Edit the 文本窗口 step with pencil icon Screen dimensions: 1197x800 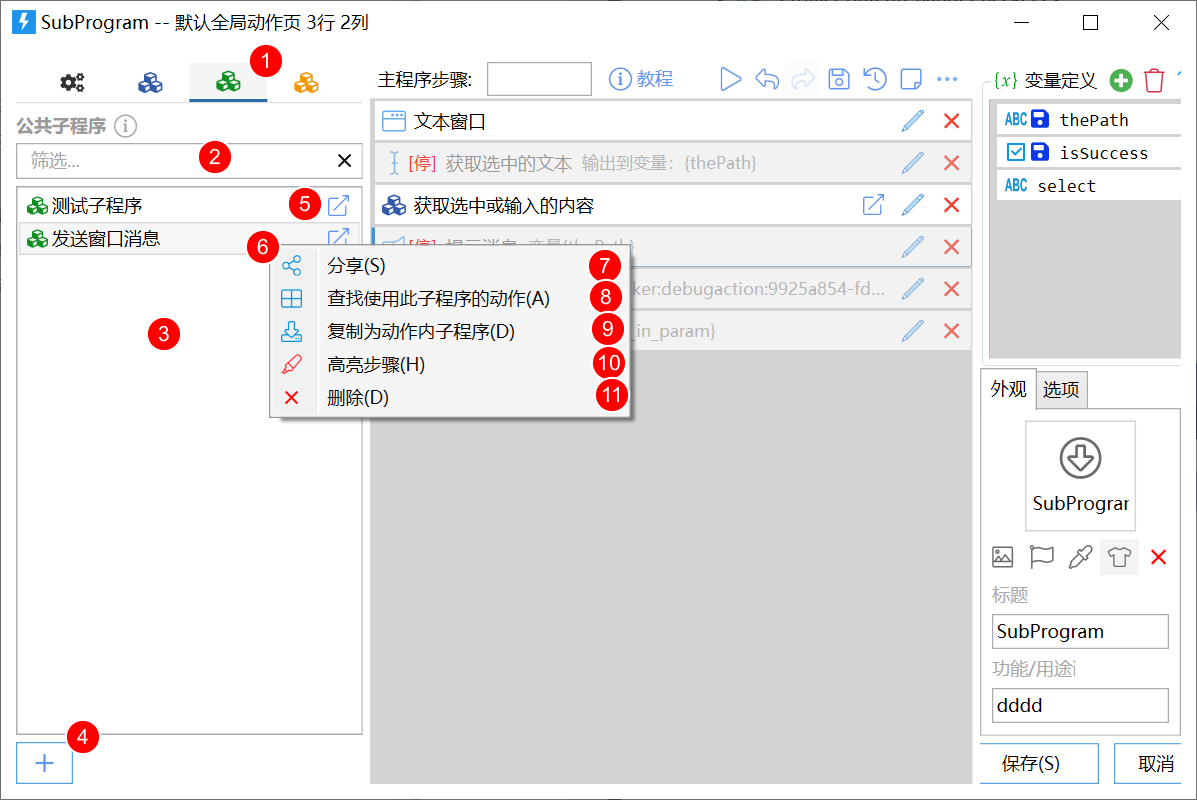[x=912, y=121]
